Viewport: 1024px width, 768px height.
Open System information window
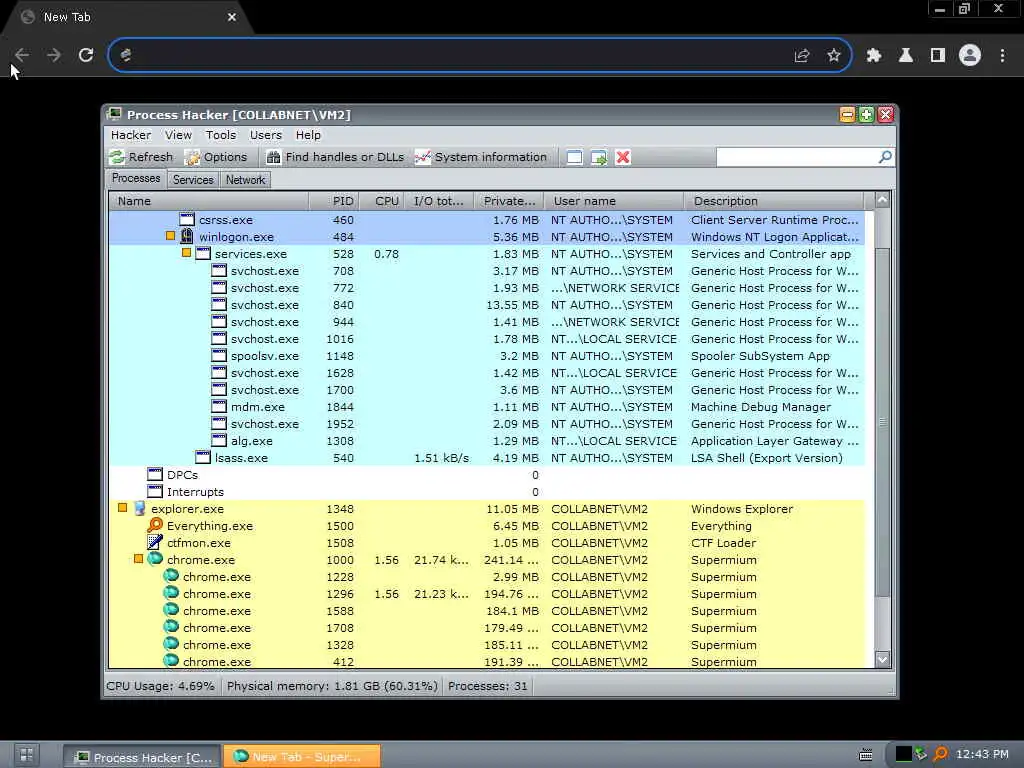(481, 157)
